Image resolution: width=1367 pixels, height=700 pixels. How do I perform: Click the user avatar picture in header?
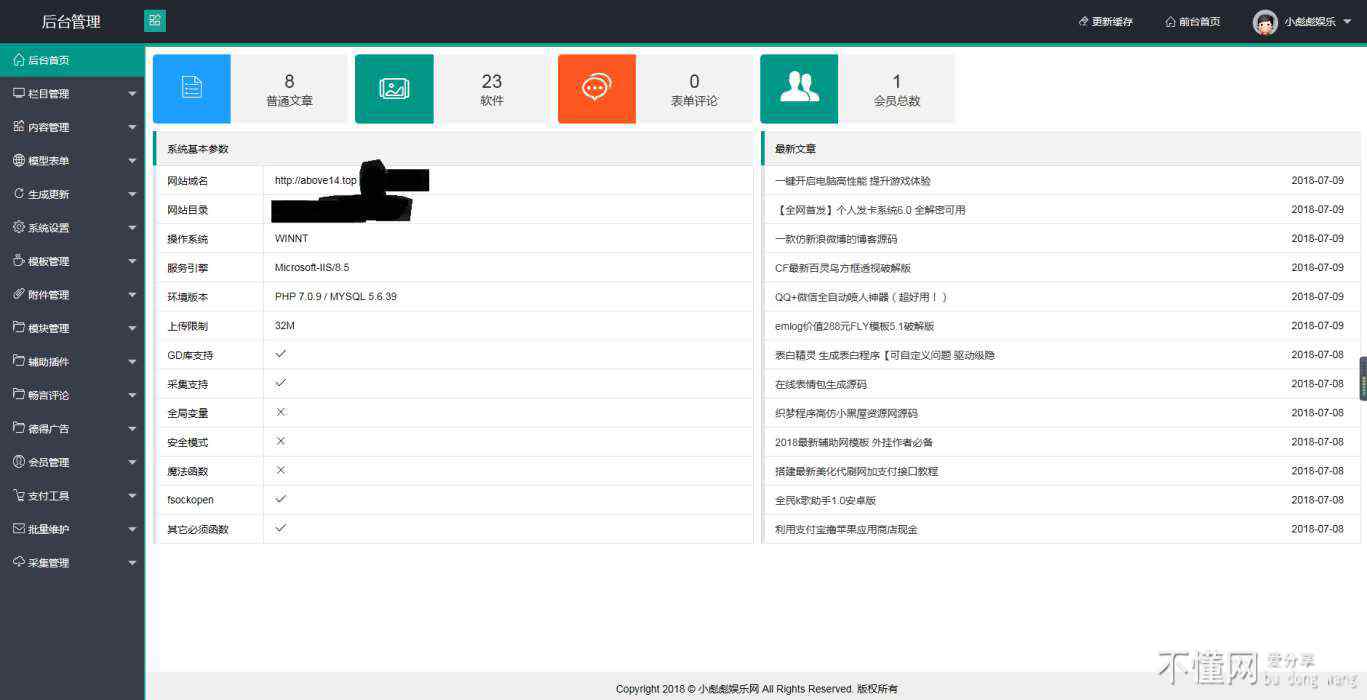(x=1265, y=22)
